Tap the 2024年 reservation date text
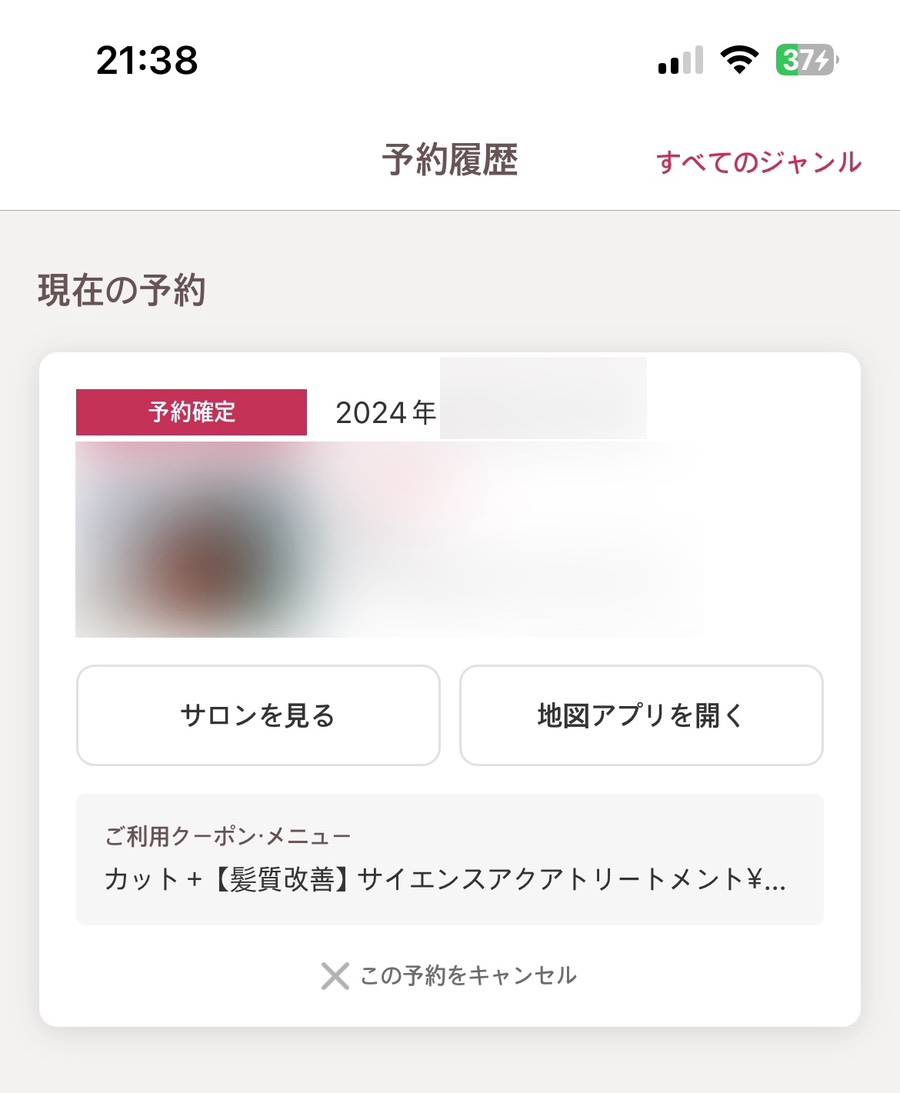Image resolution: width=900 pixels, height=1093 pixels. point(386,413)
